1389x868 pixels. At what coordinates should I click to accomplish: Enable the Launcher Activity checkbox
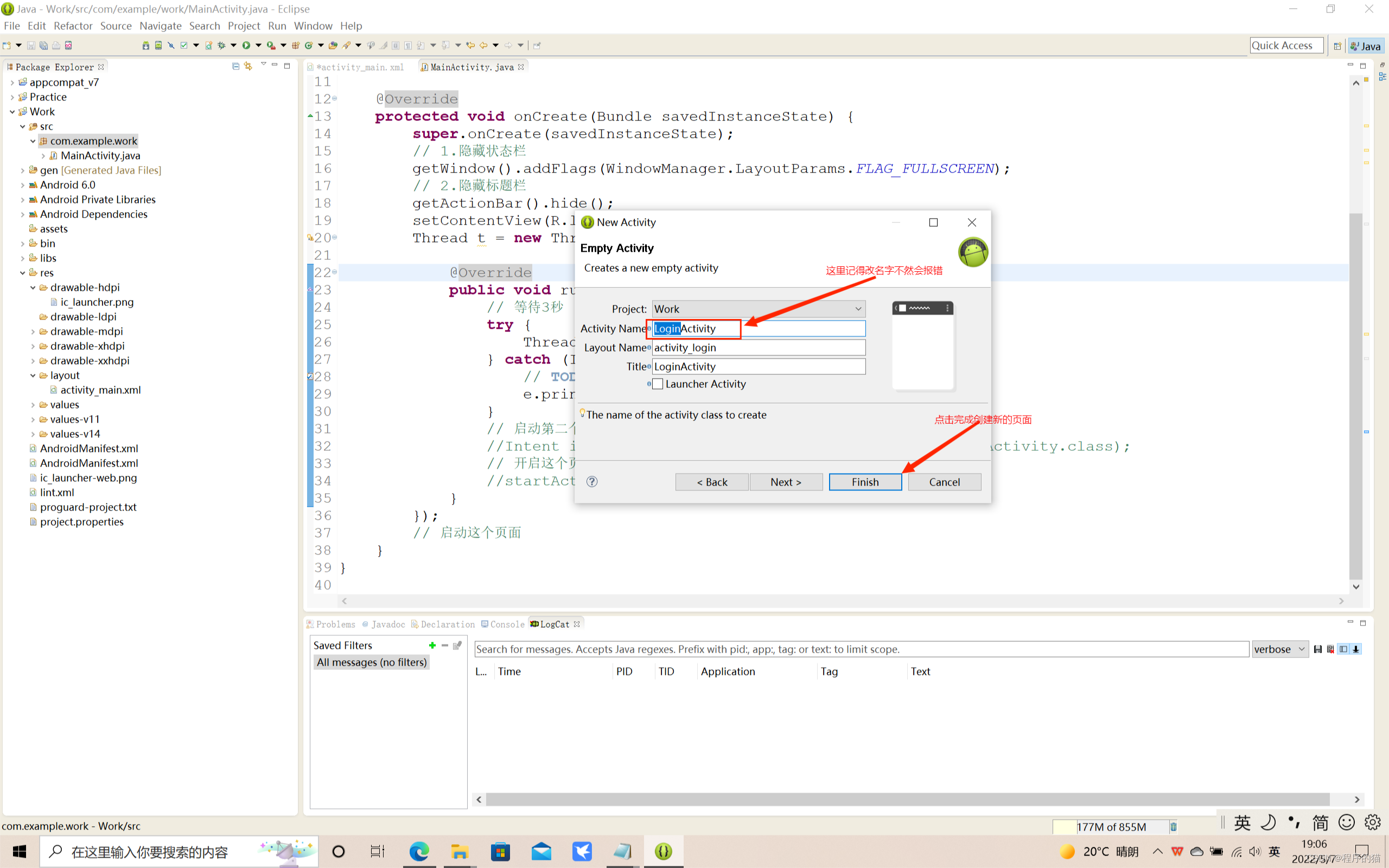click(658, 384)
